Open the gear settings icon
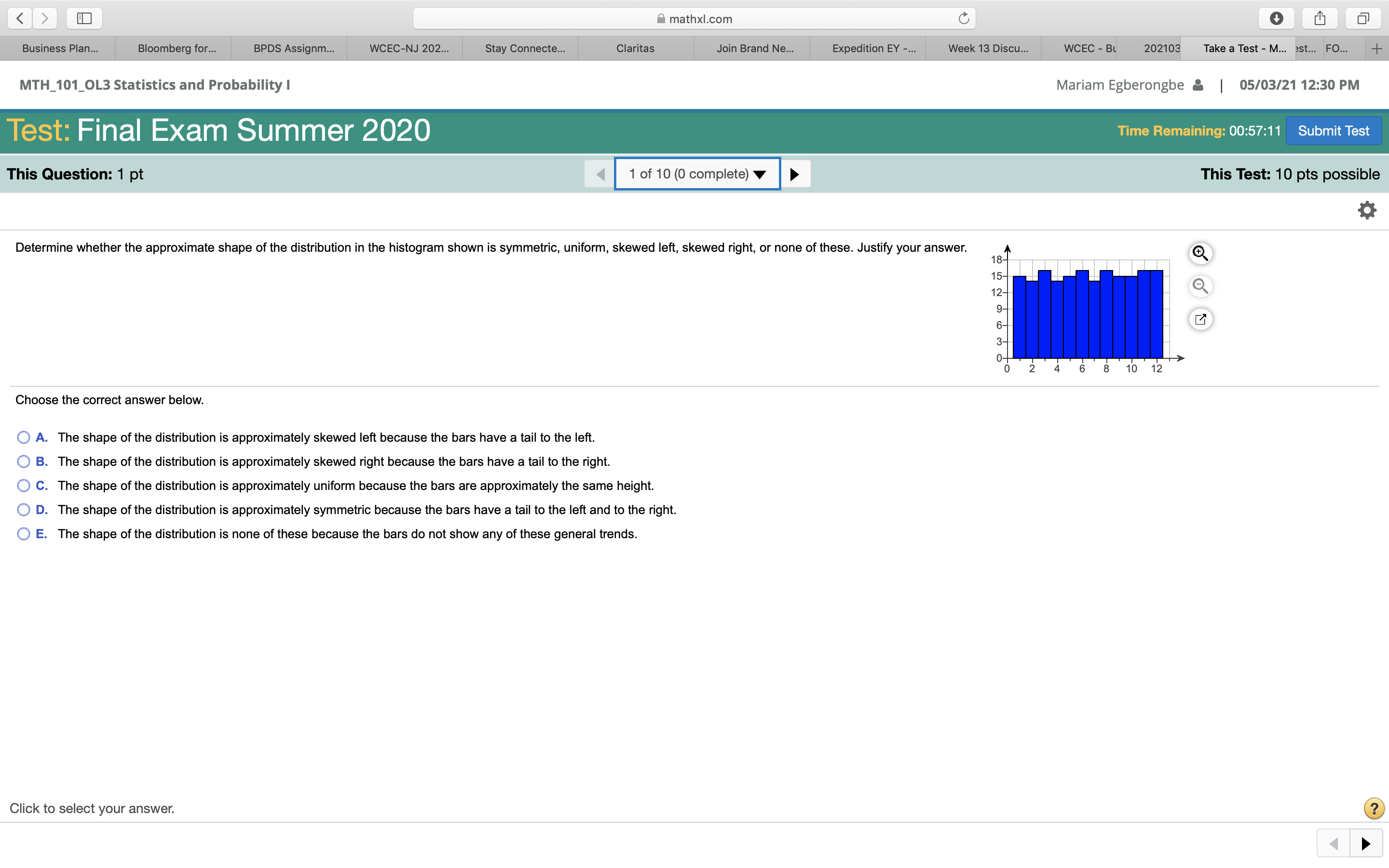 click(1367, 210)
